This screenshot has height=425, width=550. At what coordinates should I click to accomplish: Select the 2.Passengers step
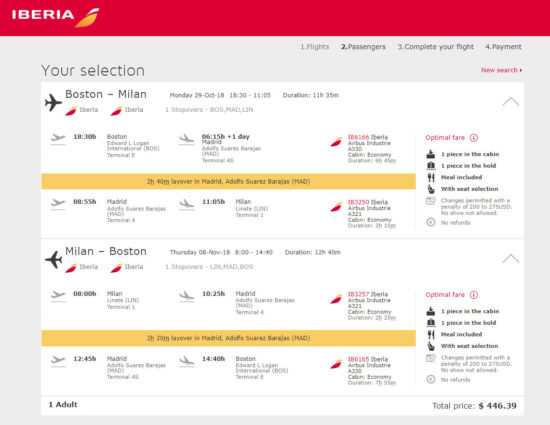click(x=363, y=47)
